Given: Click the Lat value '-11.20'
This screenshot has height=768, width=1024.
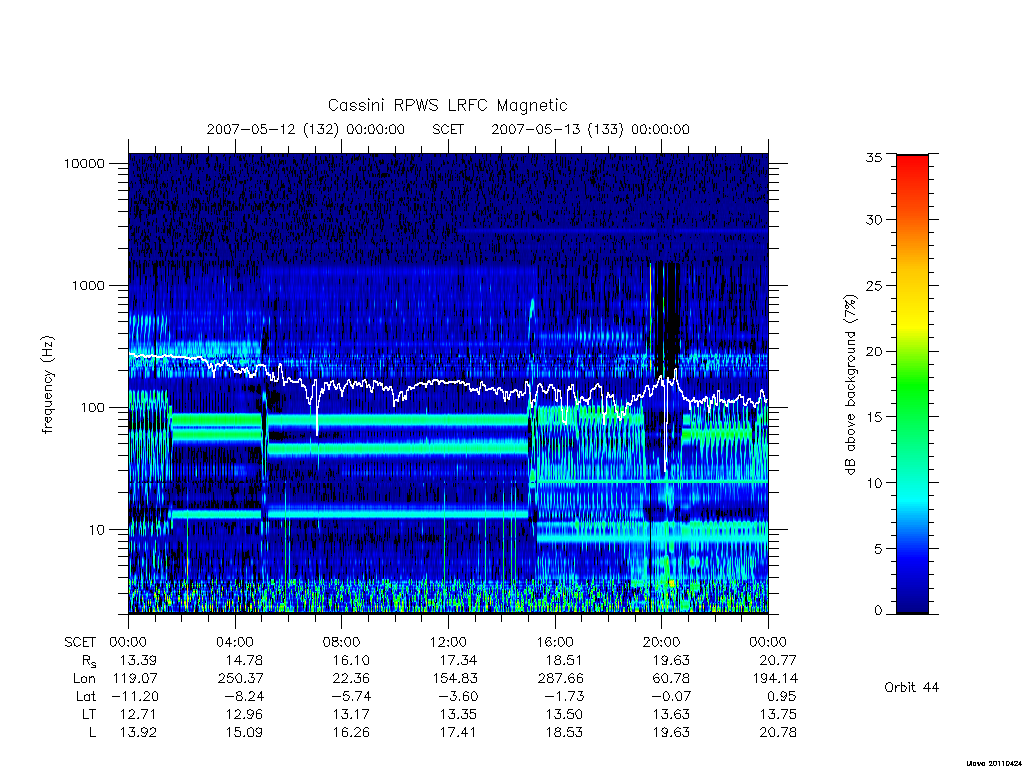Looking at the screenshot, I should point(134,696).
